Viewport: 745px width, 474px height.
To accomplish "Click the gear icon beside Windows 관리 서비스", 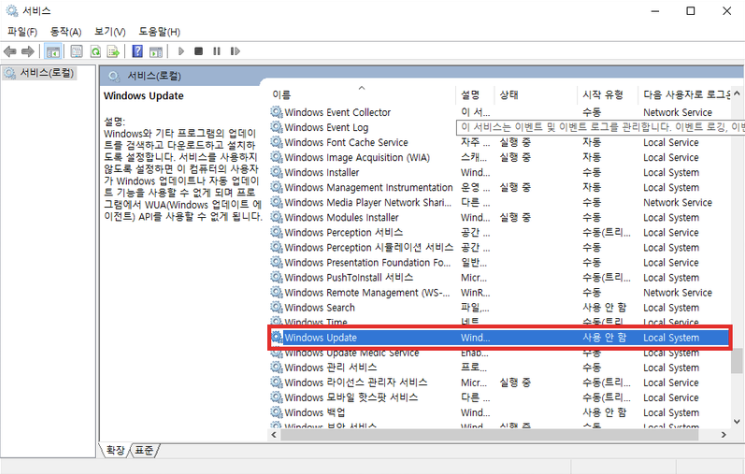I will point(277,367).
